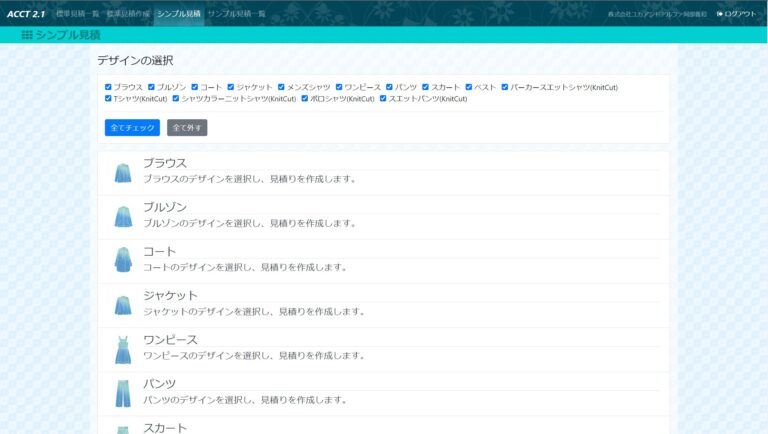Click the ログアウト logout link
This screenshot has width=768, height=434.
coord(737,14)
